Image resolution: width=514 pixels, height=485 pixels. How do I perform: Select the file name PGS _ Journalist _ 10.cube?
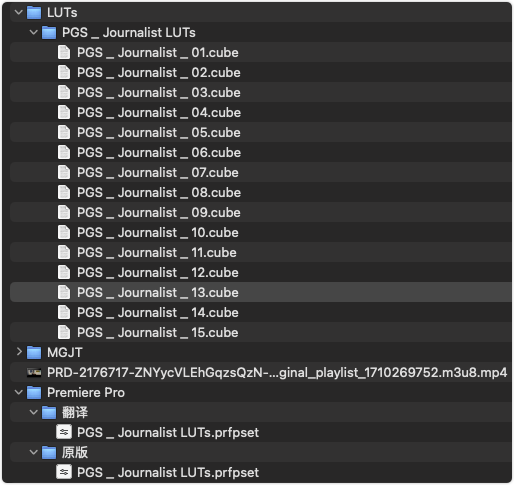[158, 233]
